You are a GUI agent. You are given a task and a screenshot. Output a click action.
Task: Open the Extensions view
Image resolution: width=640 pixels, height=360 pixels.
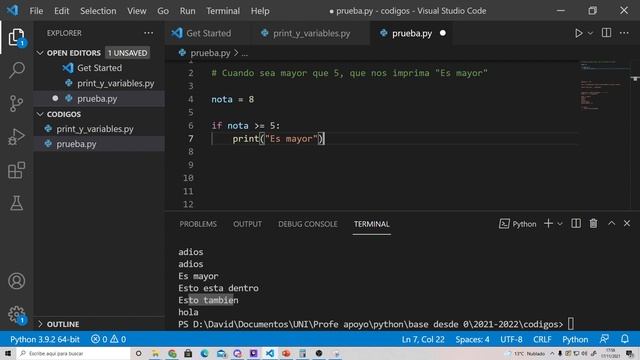click(16, 170)
